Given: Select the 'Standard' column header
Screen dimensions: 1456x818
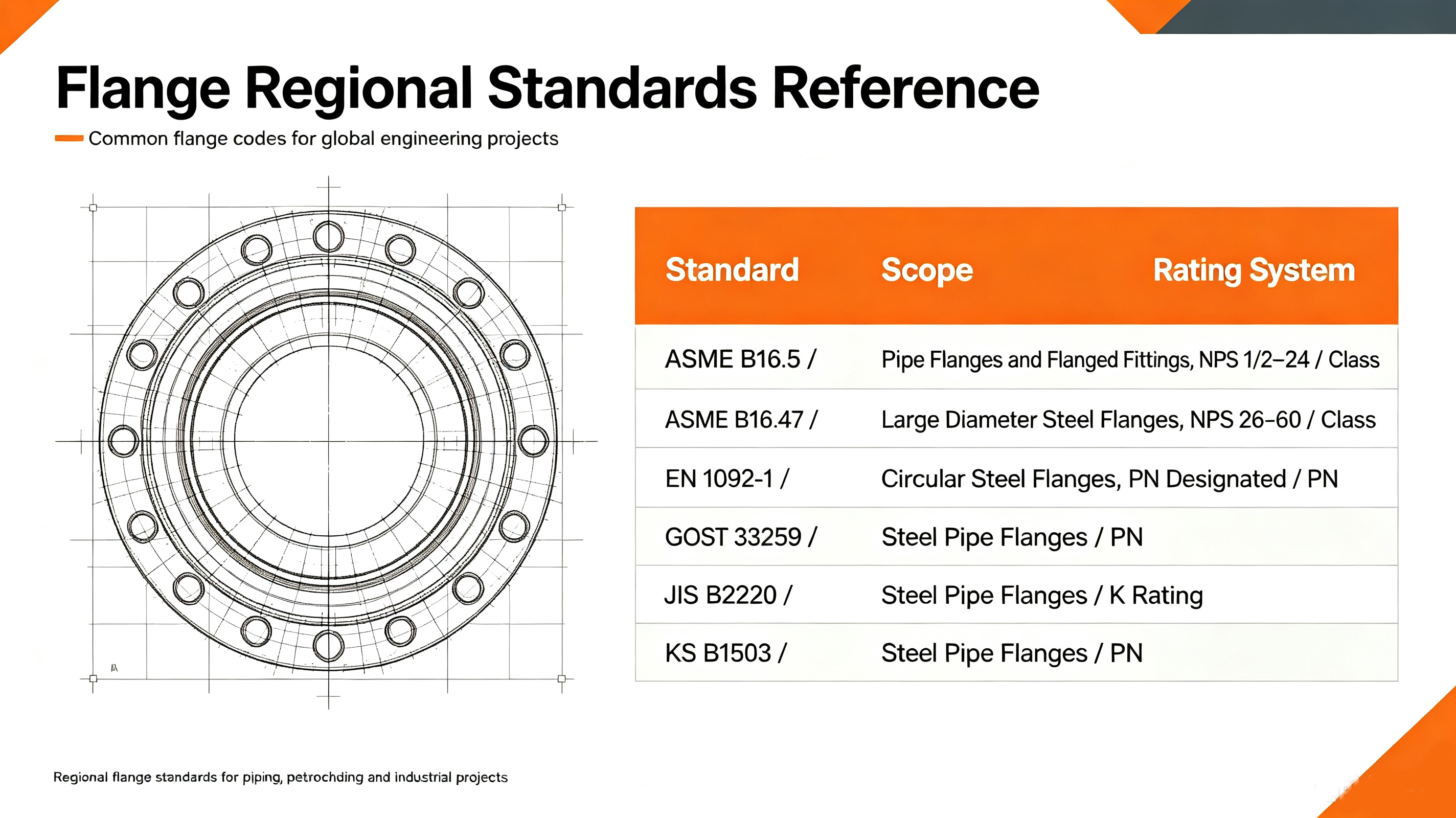Looking at the screenshot, I should [x=732, y=269].
